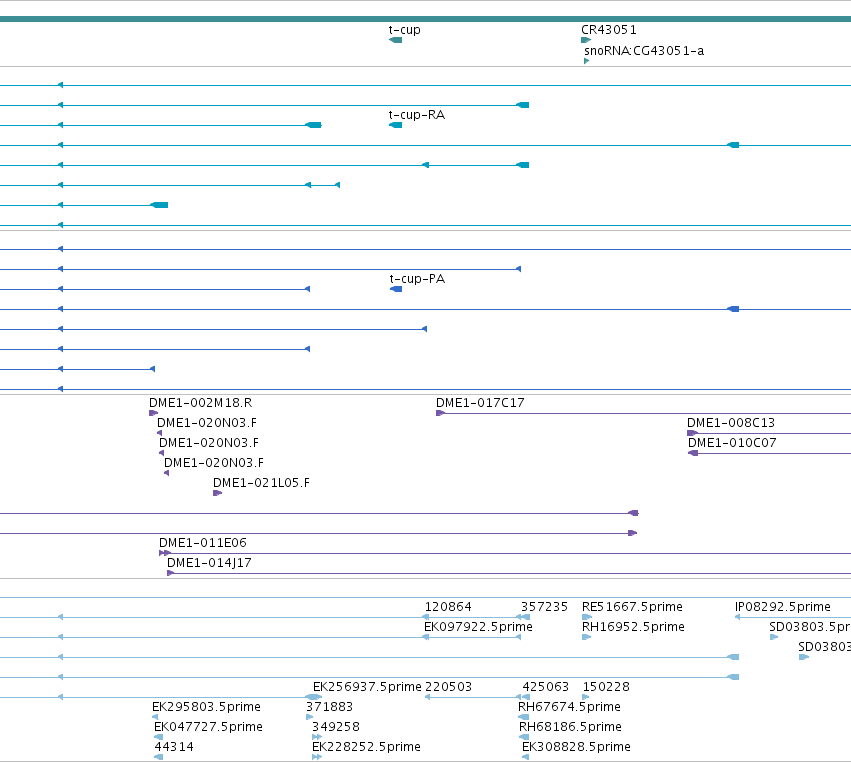
Task: Select the t-cup gene glyph
Action: click(x=396, y=40)
